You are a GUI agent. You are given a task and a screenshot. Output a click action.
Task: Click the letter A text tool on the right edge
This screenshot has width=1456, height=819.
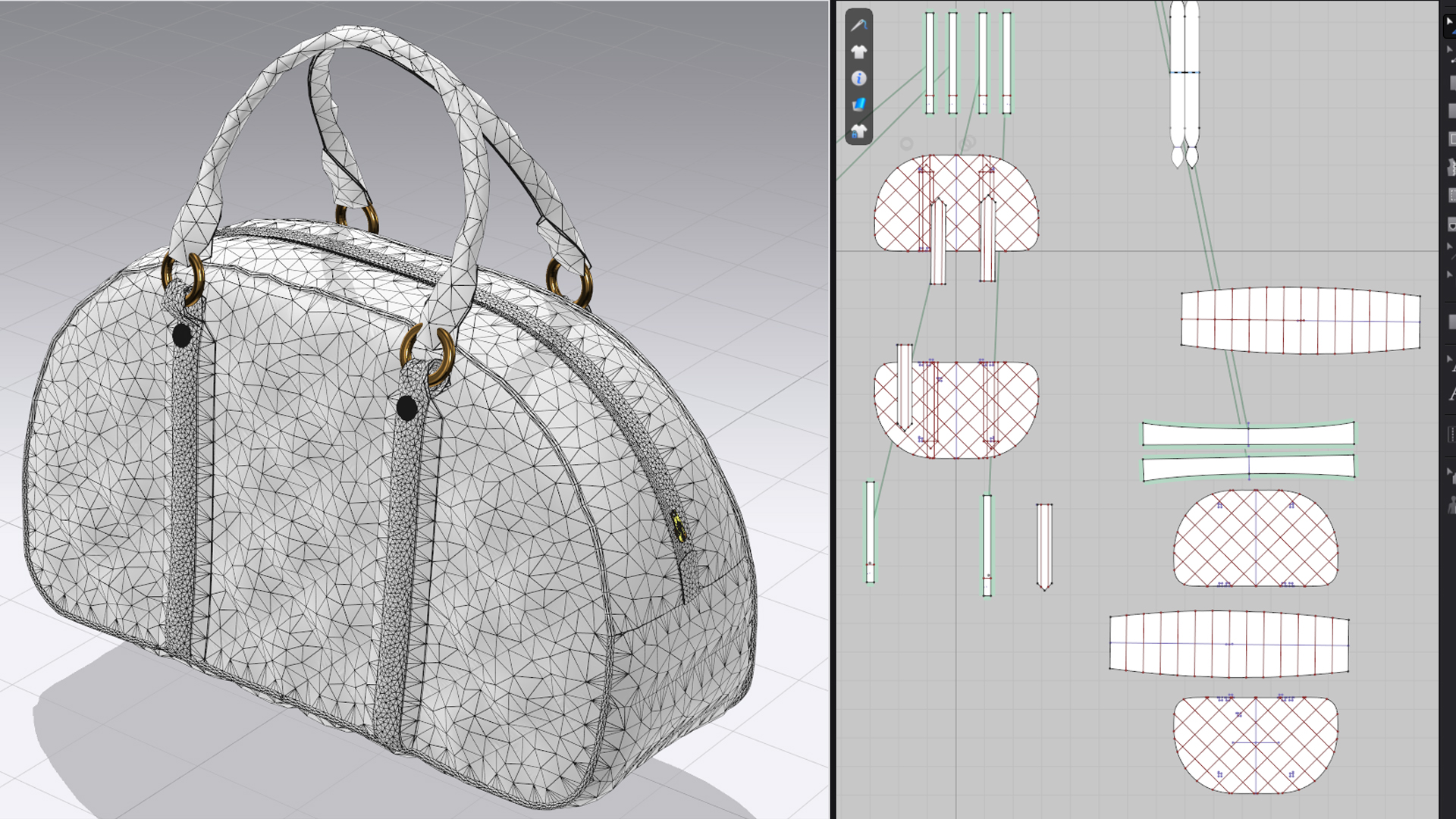(1451, 394)
